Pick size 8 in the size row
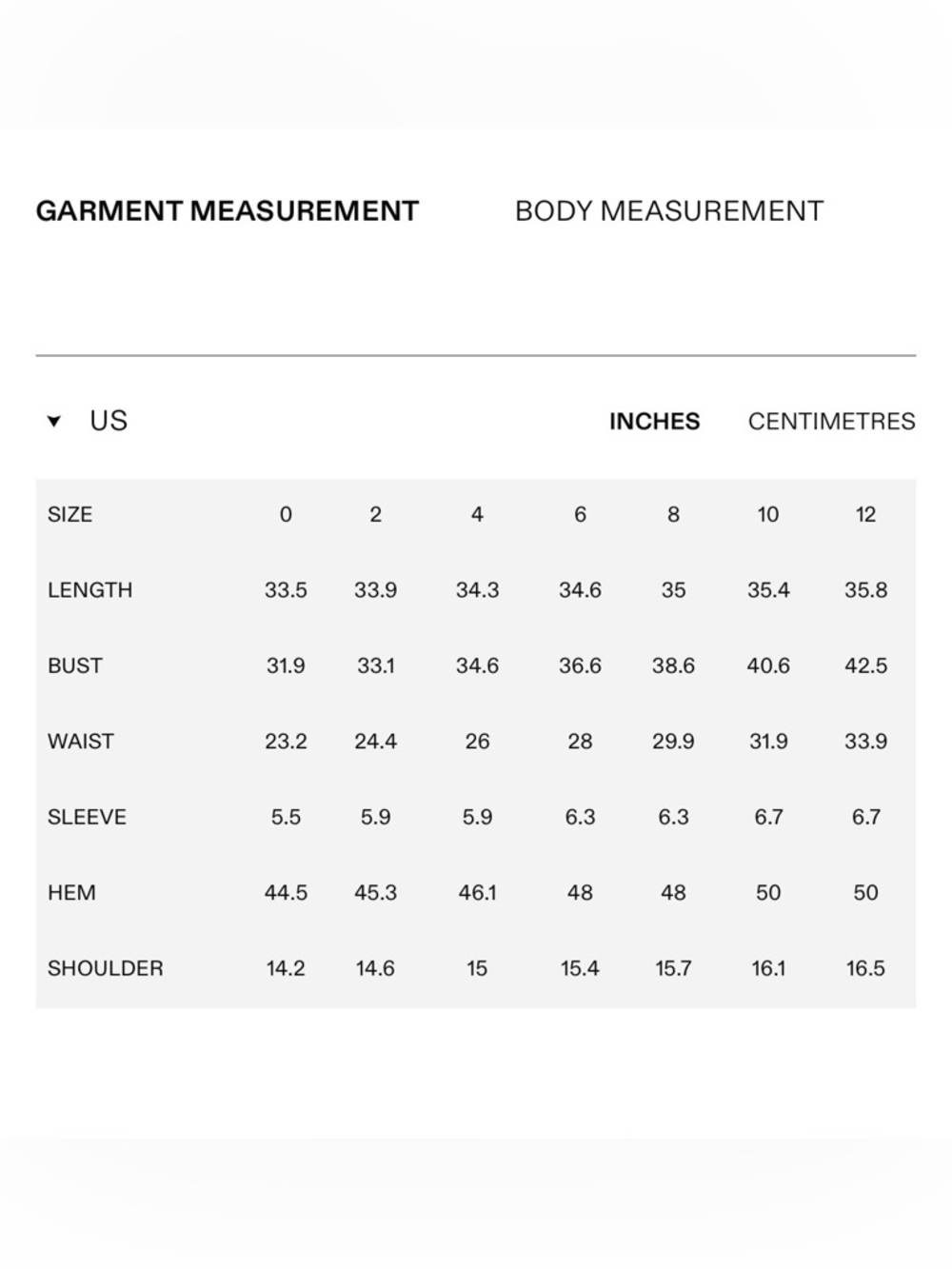This screenshot has height=1269, width=952. pos(673,515)
